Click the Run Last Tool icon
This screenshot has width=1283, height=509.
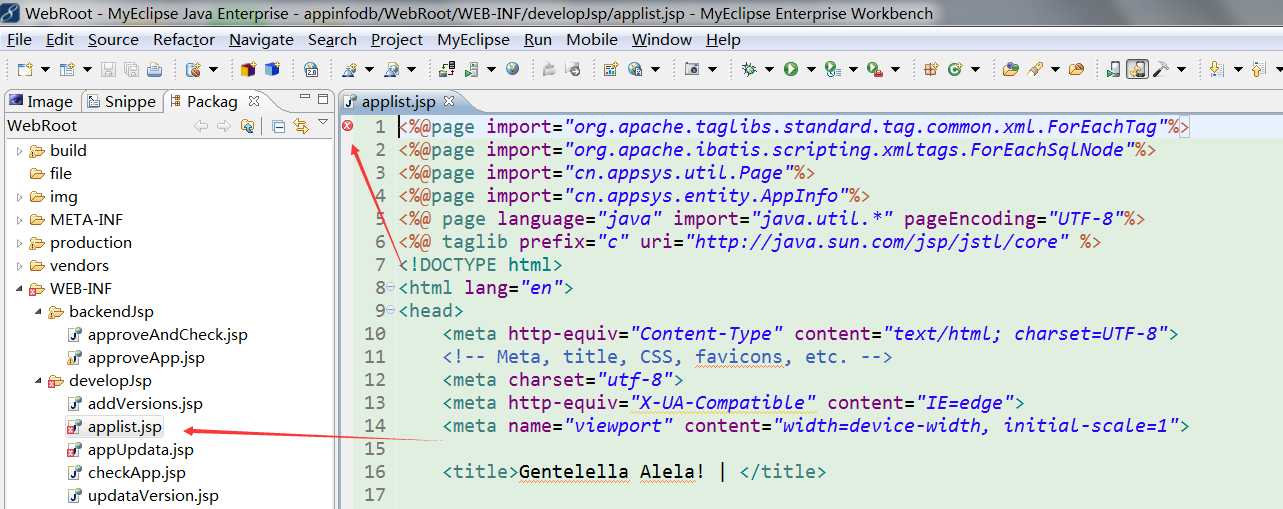[x=874, y=69]
